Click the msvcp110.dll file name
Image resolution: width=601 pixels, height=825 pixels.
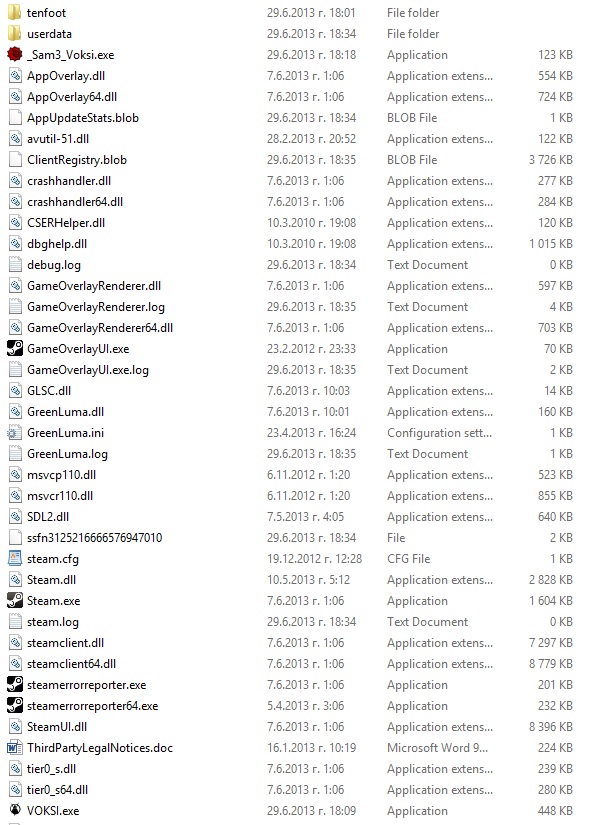[62, 475]
